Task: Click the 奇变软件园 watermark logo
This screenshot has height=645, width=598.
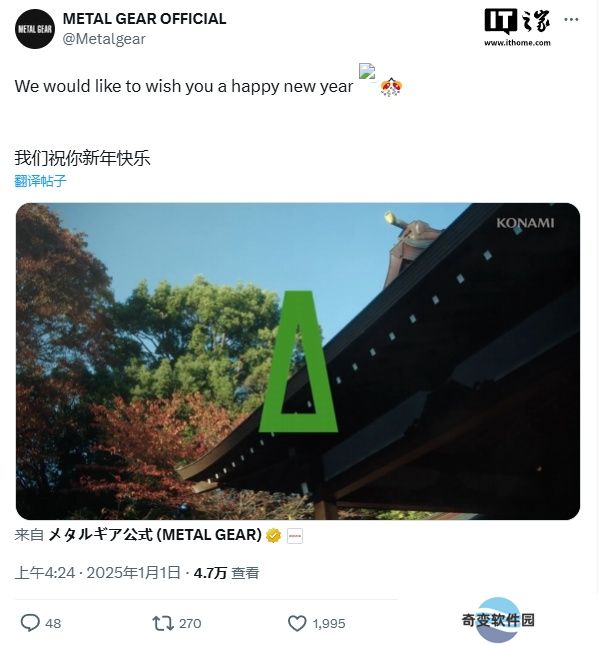Action: point(498,619)
